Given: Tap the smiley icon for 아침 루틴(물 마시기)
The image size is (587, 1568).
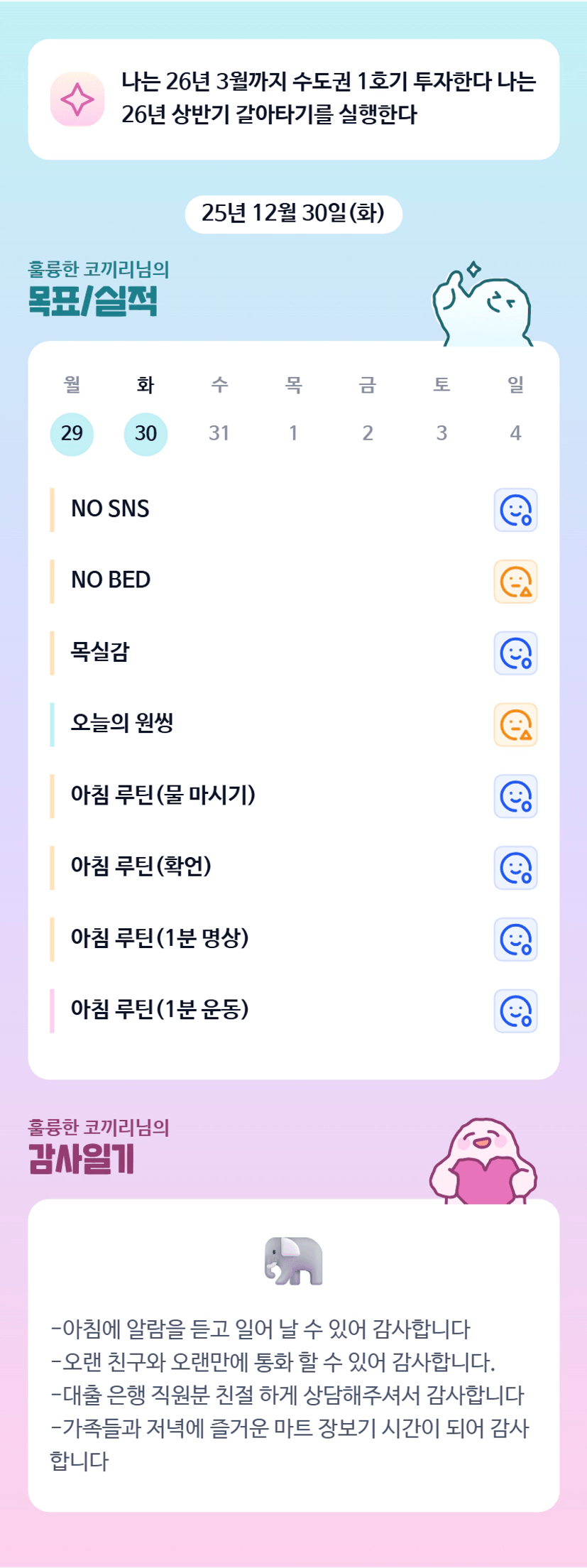Looking at the screenshot, I should point(515,796).
